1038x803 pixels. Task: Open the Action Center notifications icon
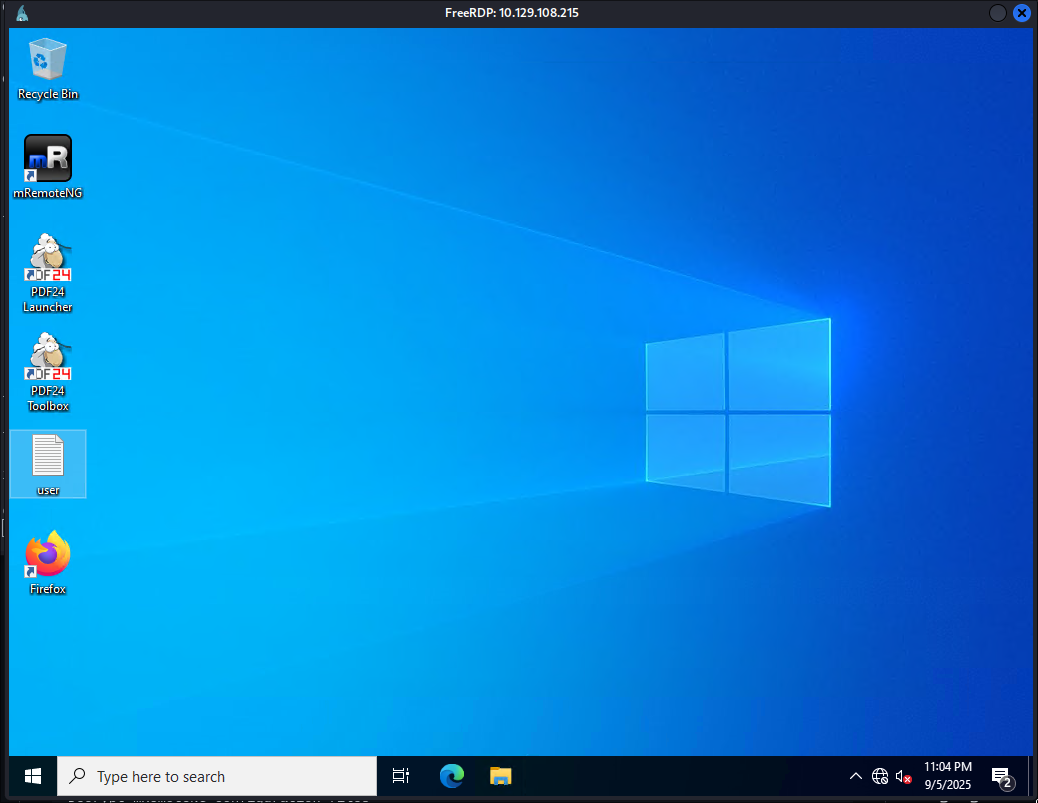(1002, 776)
